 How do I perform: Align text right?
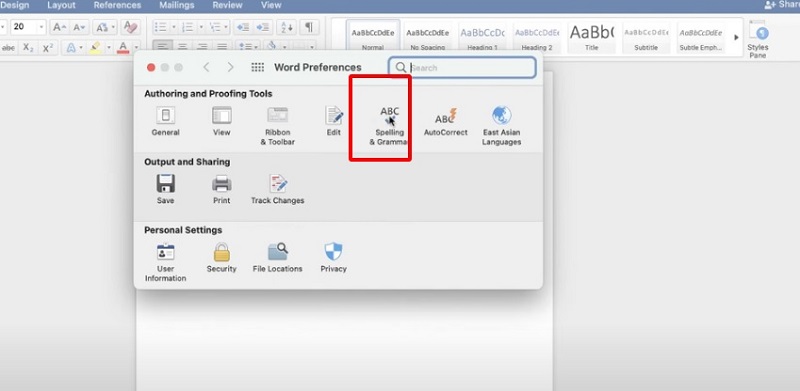click(x=202, y=46)
